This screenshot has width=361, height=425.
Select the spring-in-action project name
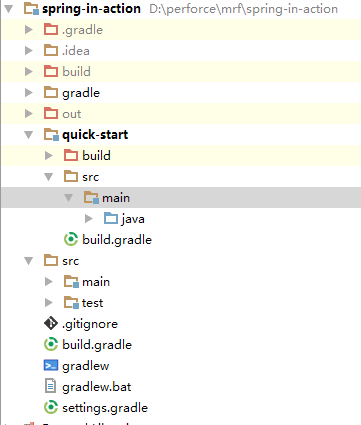[x=91, y=9]
